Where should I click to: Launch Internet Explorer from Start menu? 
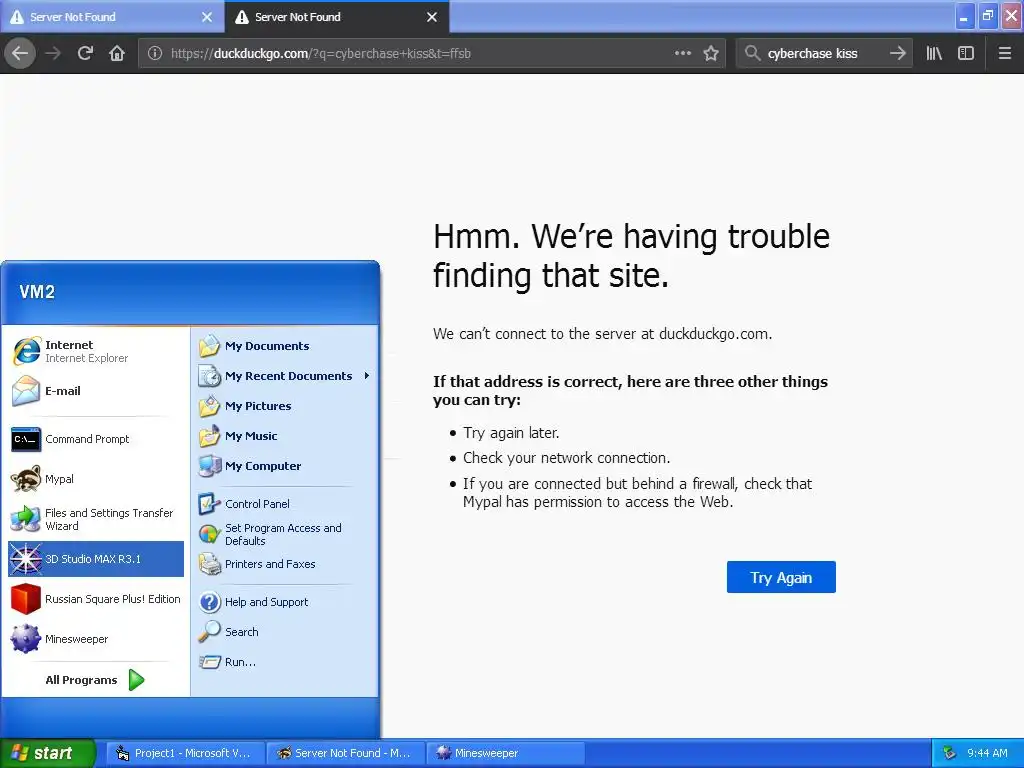(x=96, y=351)
